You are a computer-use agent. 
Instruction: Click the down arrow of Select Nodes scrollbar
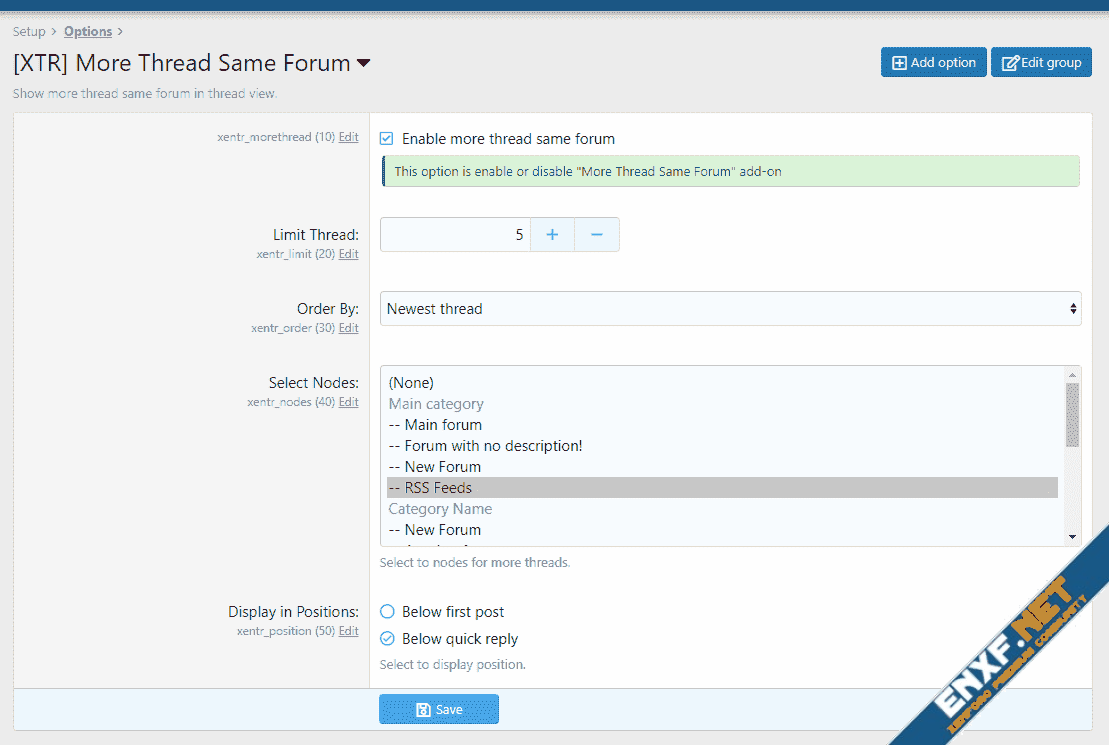pos(1072,537)
